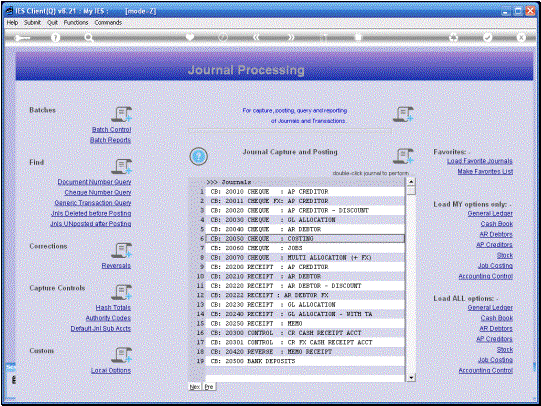The width and height of the screenshot is (541, 406).
Task: Click the double-right arrow toolbar icon
Action: click(x=291, y=37)
